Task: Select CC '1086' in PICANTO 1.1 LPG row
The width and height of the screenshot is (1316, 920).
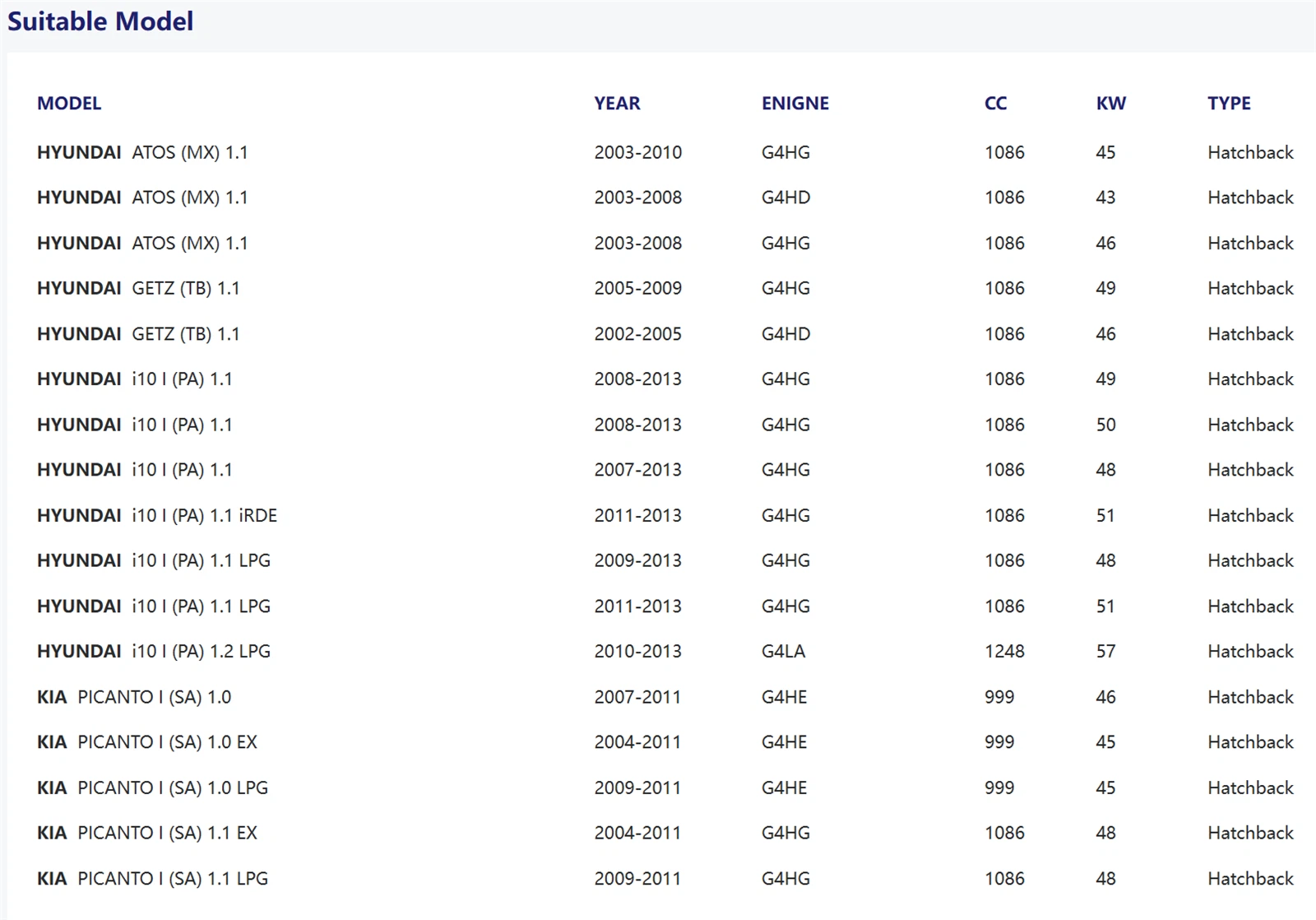Action: pyautogui.click(x=1004, y=879)
